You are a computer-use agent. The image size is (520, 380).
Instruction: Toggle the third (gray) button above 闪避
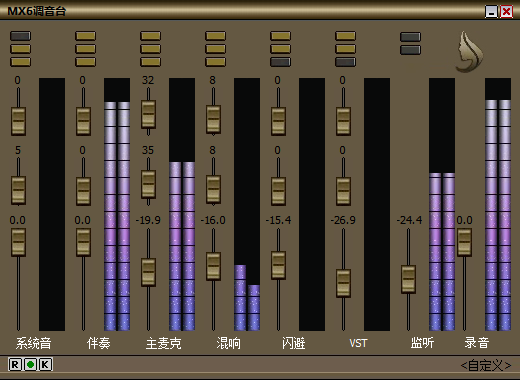tap(280, 62)
